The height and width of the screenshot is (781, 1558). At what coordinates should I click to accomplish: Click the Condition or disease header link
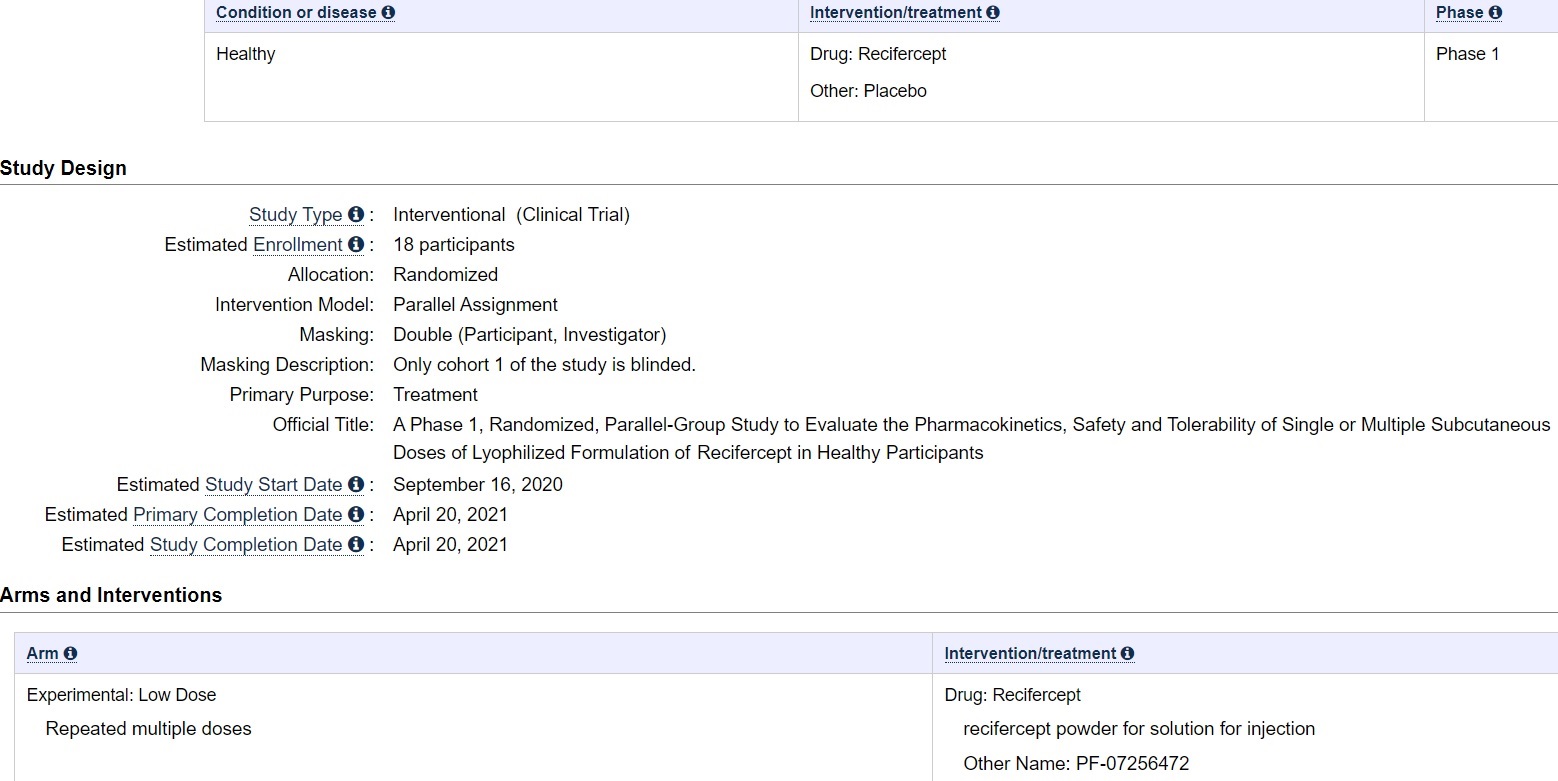[x=296, y=13]
